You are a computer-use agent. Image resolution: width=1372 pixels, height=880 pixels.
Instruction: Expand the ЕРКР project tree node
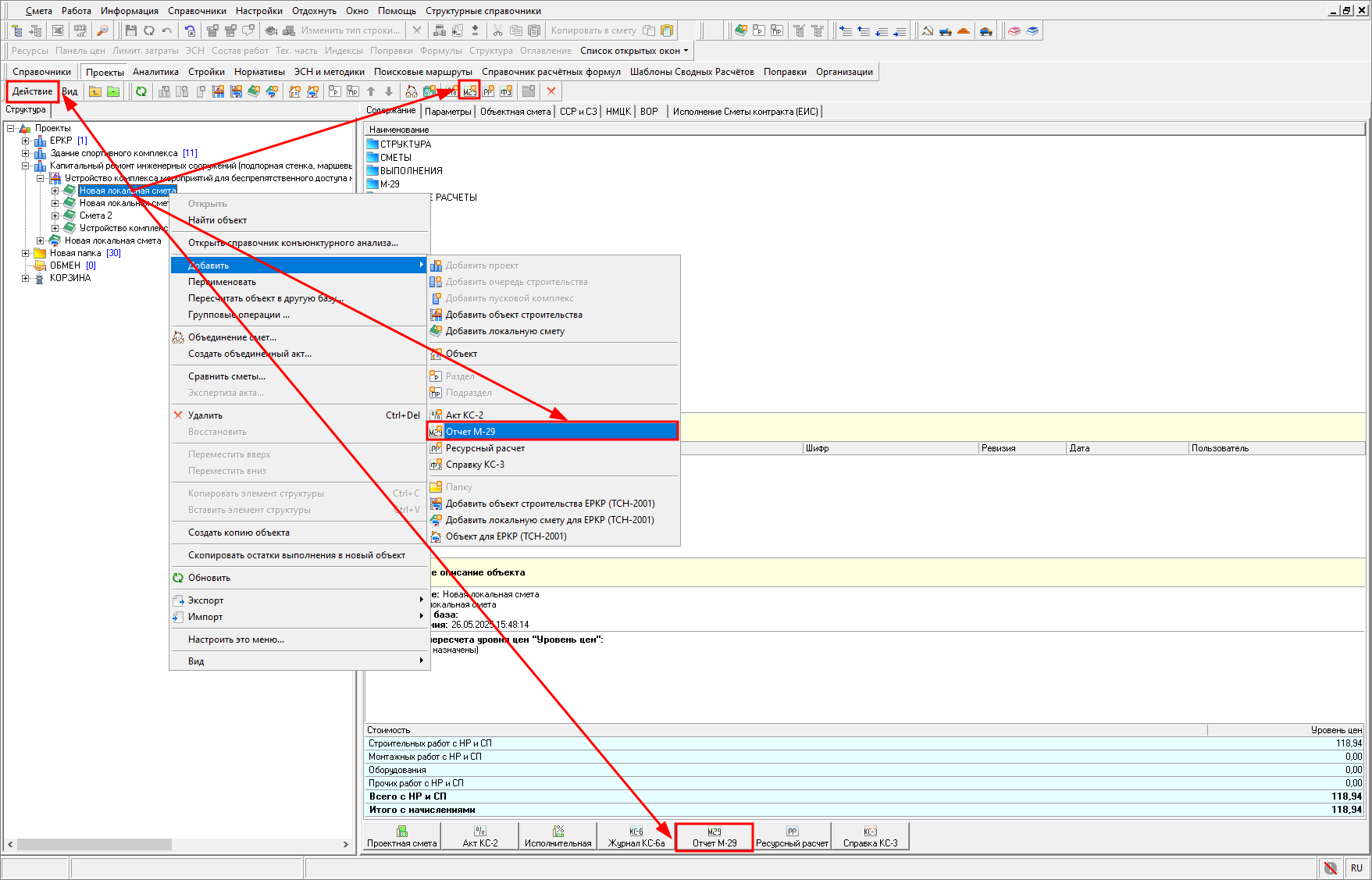pos(26,141)
